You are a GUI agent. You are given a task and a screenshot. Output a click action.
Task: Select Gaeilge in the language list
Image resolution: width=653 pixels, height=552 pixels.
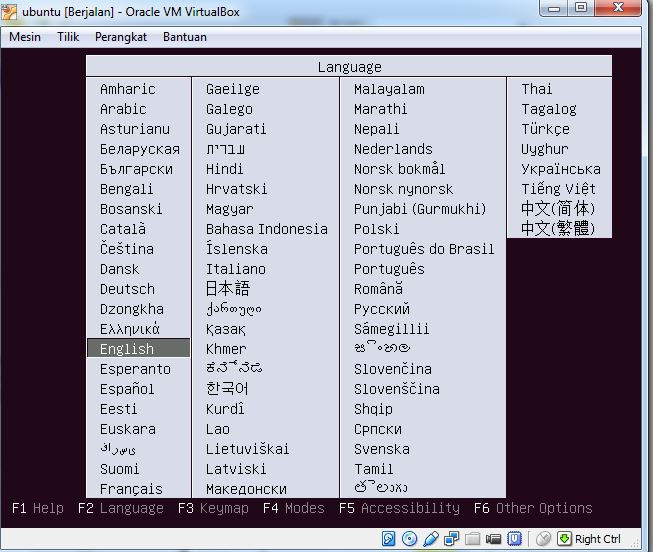pos(232,89)
